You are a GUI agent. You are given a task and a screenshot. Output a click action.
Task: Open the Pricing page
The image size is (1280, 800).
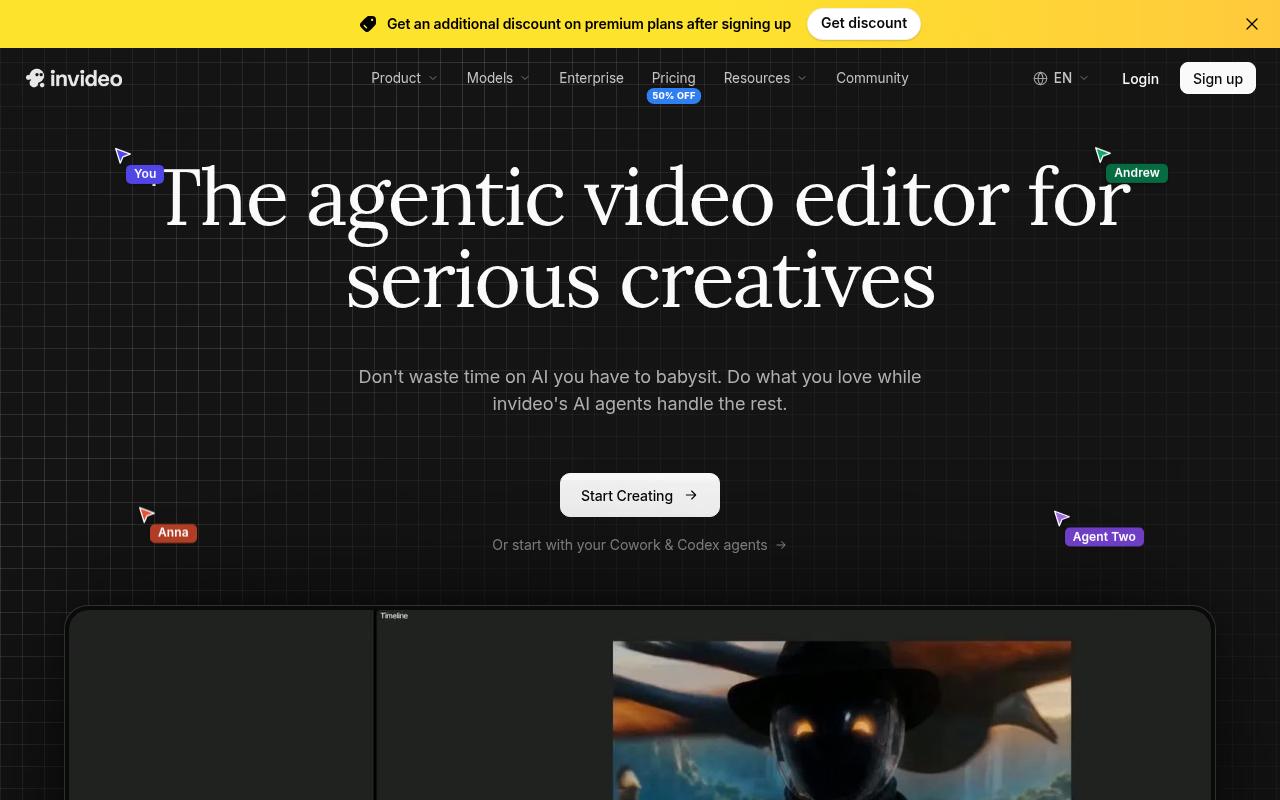(x=673, y=78)
